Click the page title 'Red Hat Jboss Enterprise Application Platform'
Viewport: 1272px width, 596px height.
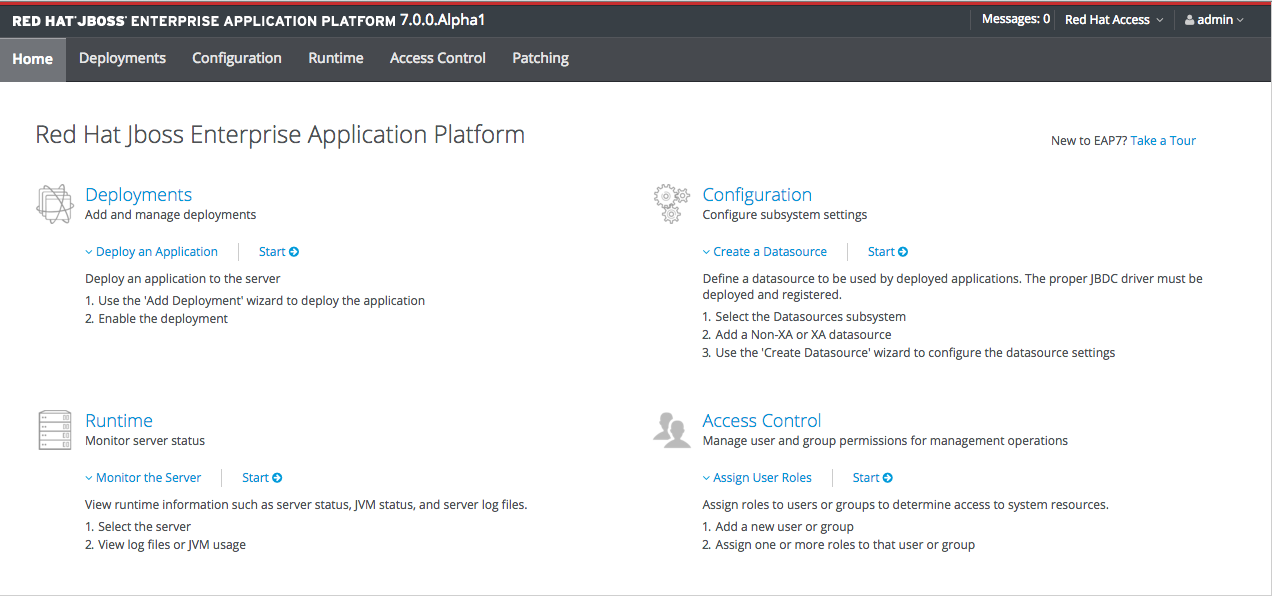[280, 135]
